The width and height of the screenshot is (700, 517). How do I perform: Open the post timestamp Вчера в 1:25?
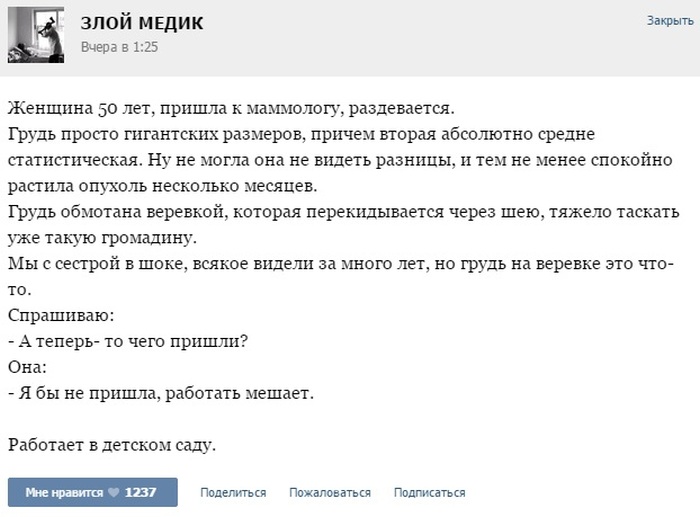coord(119,47)
